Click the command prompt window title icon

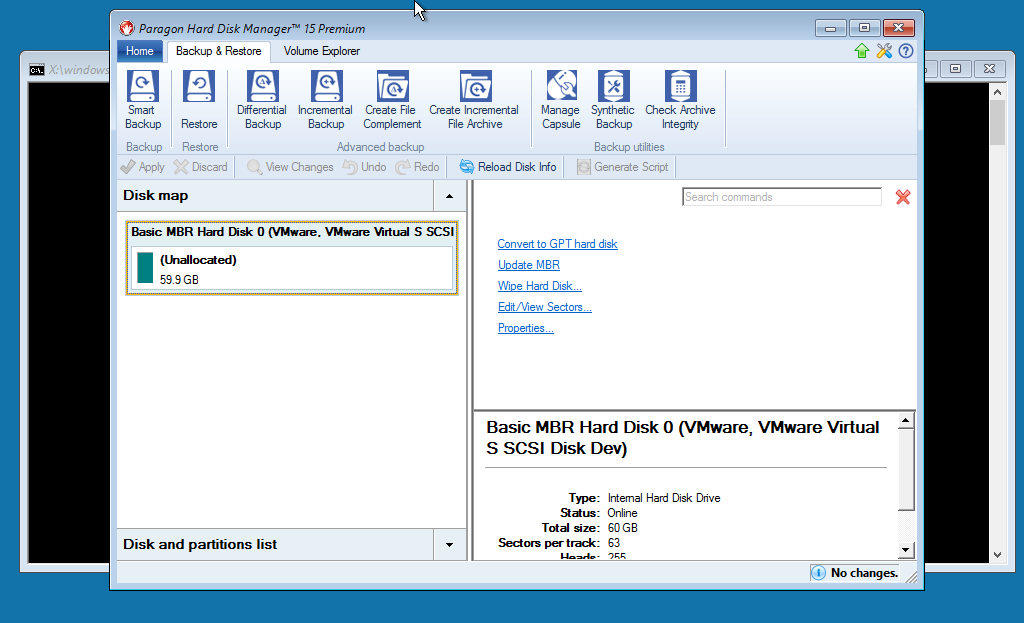click(37, 70)
